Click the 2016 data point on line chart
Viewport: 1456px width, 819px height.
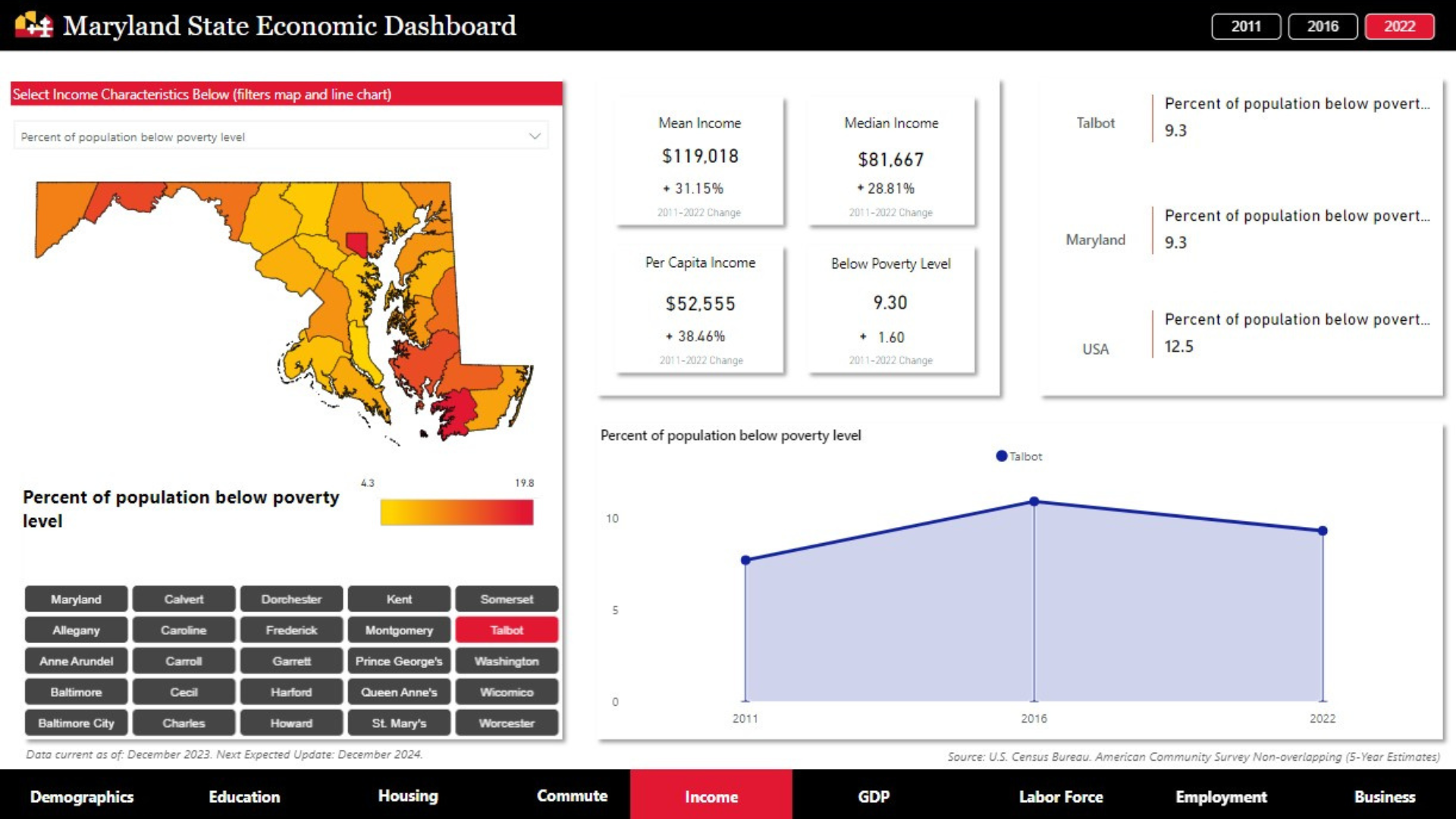1034,501
